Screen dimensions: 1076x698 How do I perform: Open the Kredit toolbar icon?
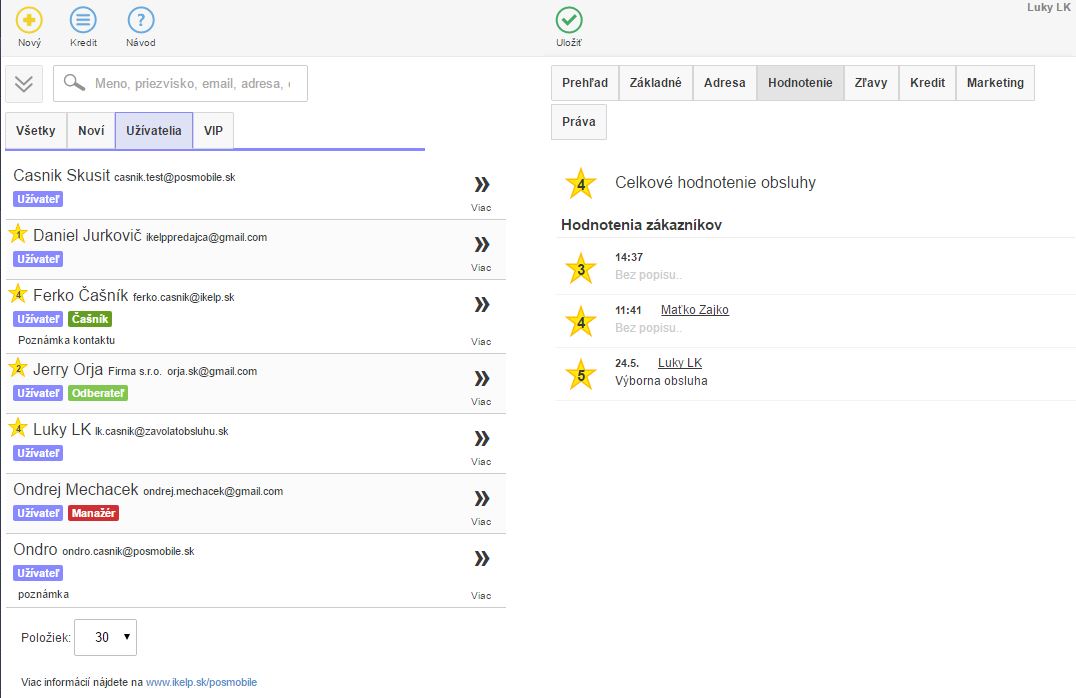coord(84,20)
